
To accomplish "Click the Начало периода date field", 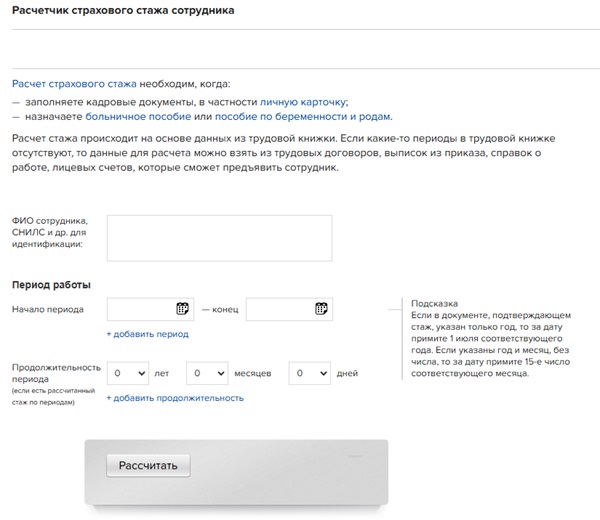I will click(x=140, y=309).
